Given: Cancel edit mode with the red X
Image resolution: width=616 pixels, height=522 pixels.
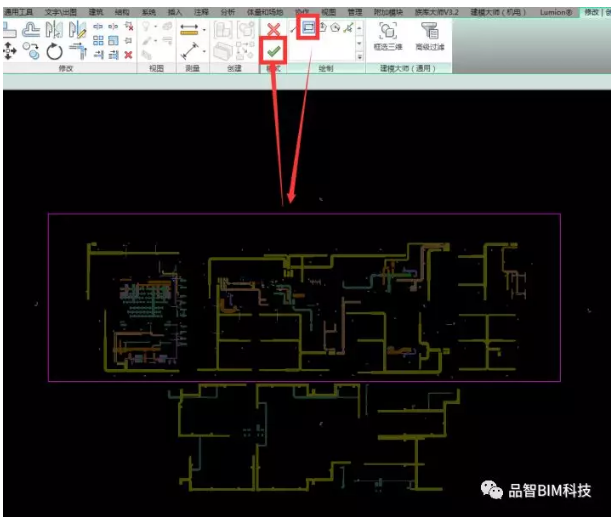Looking at the screenshot, I should pos(274,29).
